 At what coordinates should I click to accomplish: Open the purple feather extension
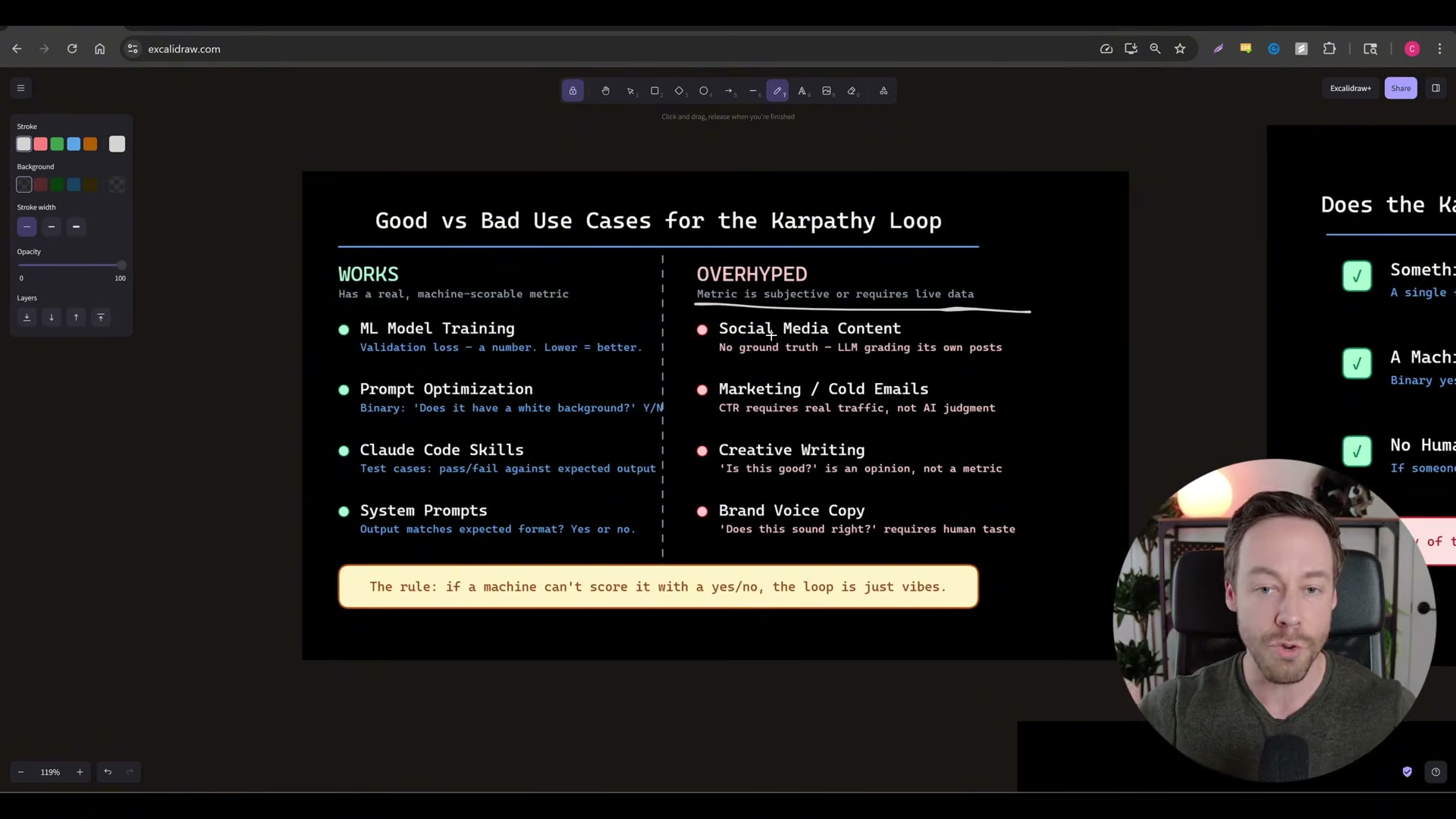pyautogui.click(x=1219, y=49)
